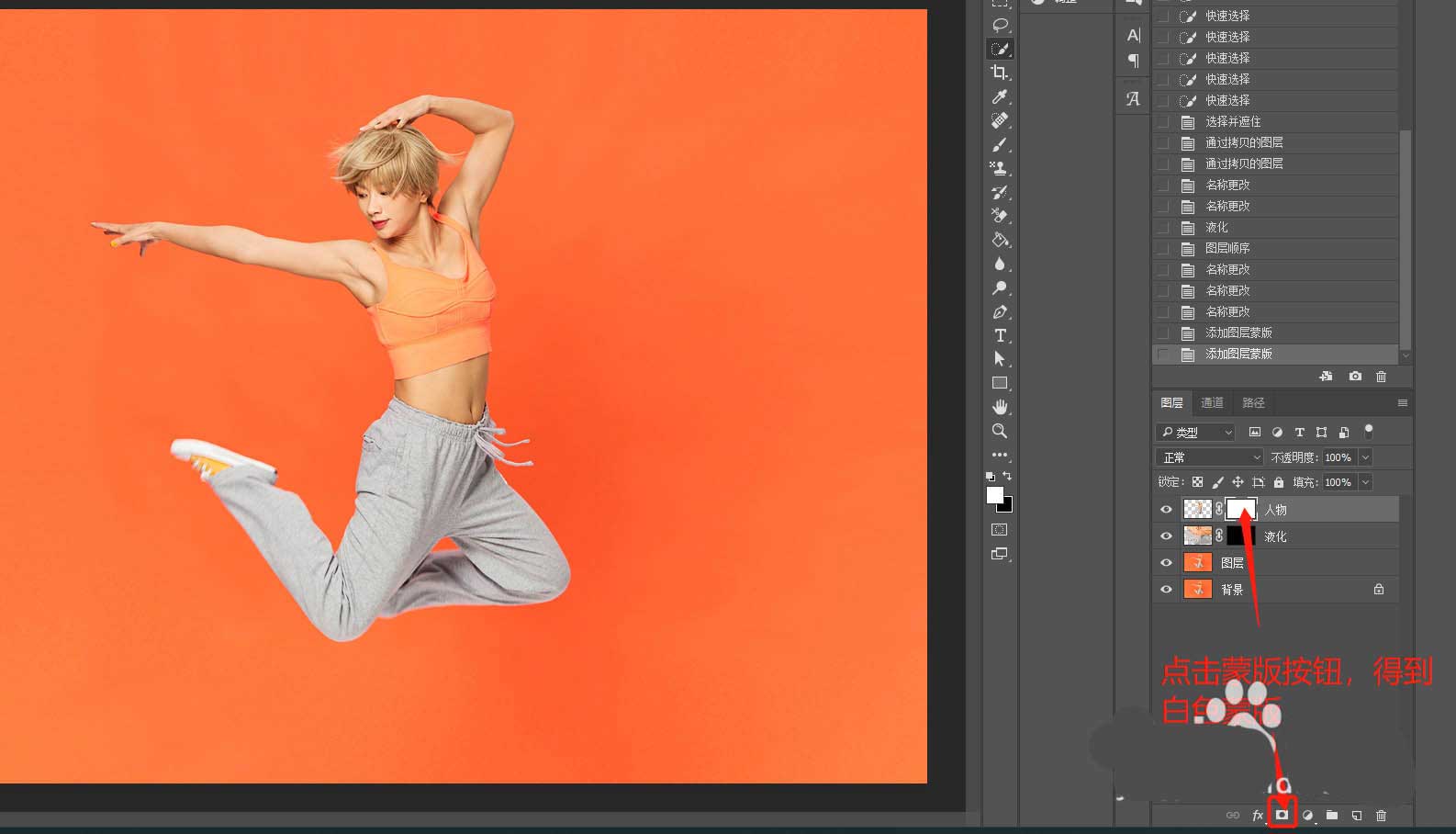Select the Hand tool
The image size is (1456, 834).
click(1000, 407)
